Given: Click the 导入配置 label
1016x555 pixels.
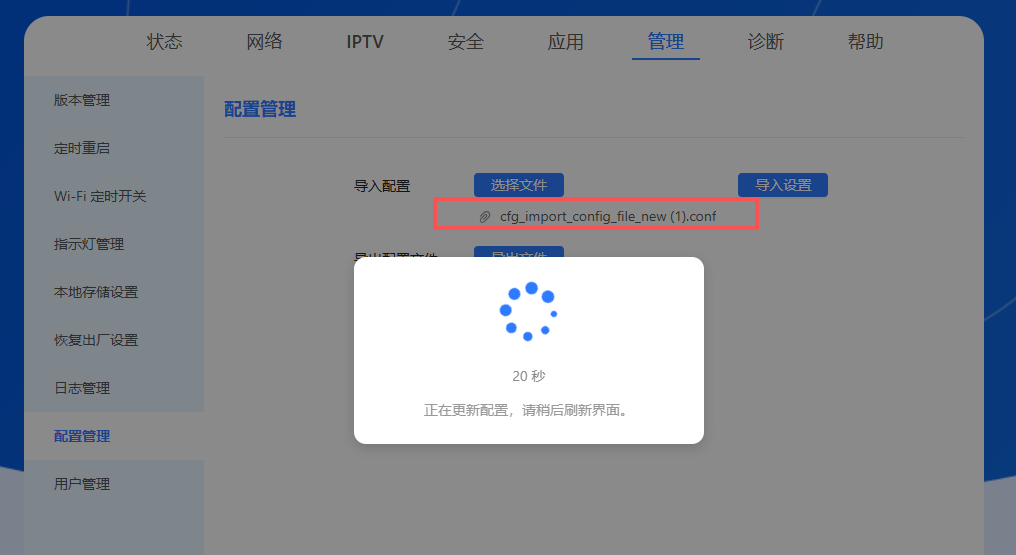Looking at the screenshot, I should coord(382,187).
